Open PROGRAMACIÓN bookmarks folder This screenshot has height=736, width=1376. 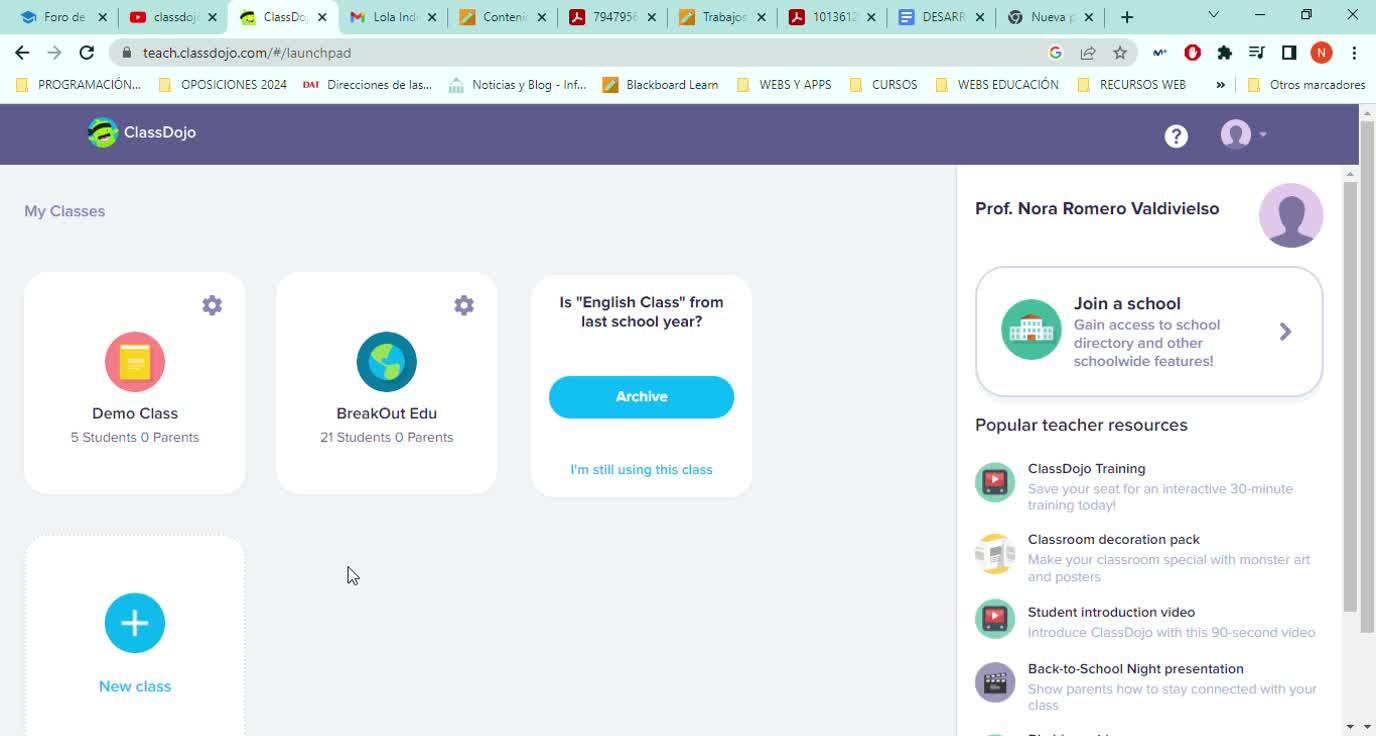(79, 85)
